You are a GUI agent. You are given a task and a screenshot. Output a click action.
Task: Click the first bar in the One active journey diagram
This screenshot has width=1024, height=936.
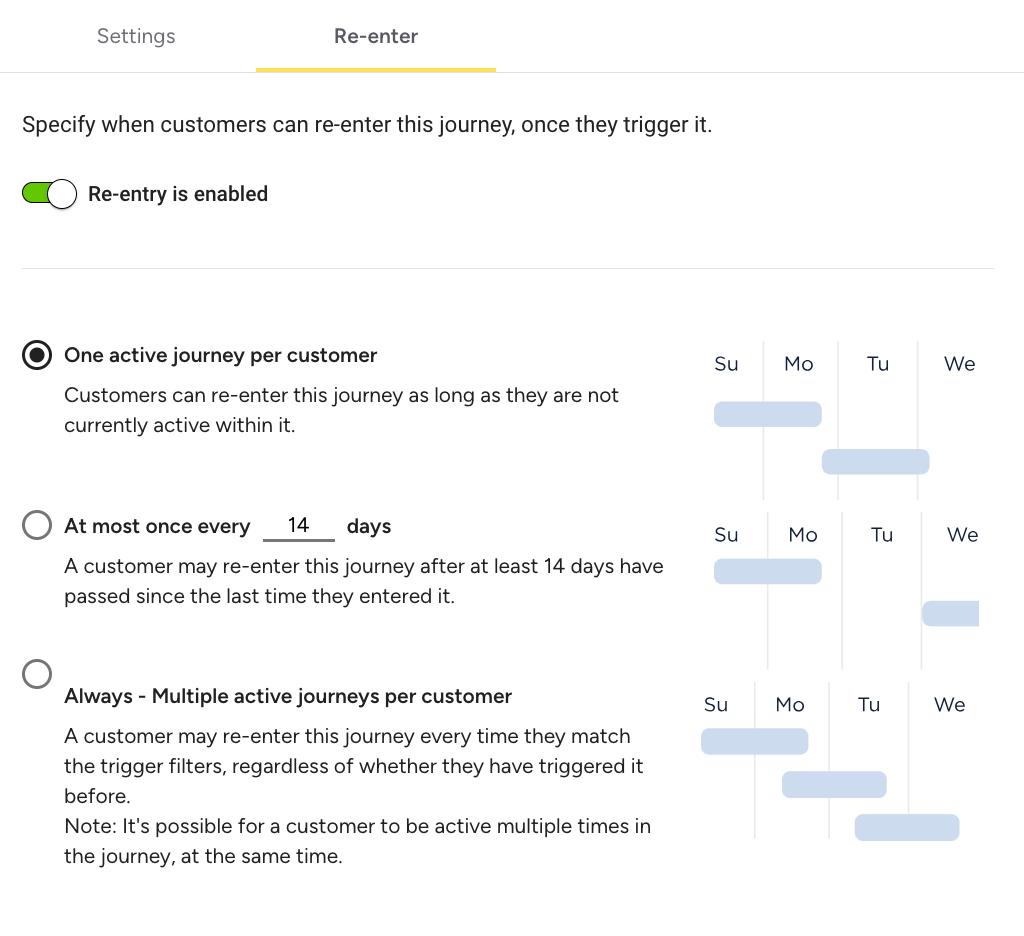(x=767, y=414)
